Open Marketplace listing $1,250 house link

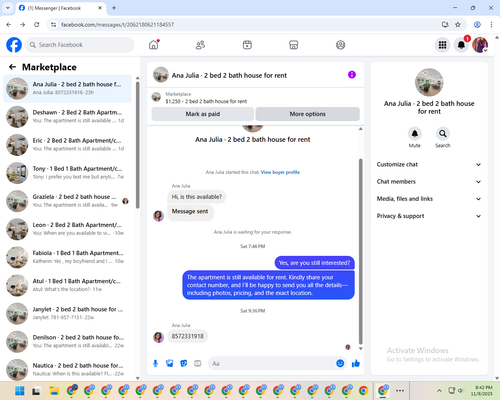point(206,101)
